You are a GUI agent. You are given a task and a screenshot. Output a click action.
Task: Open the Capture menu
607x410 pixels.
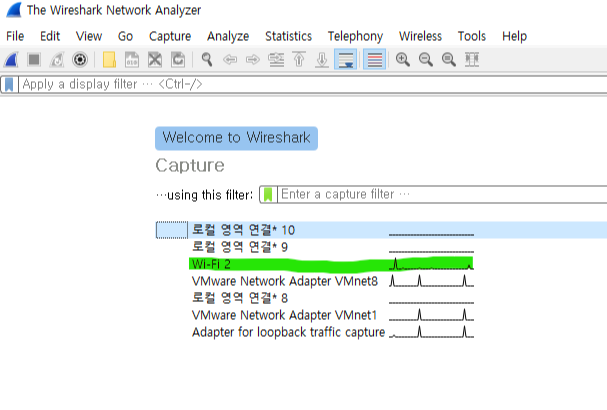170,36
